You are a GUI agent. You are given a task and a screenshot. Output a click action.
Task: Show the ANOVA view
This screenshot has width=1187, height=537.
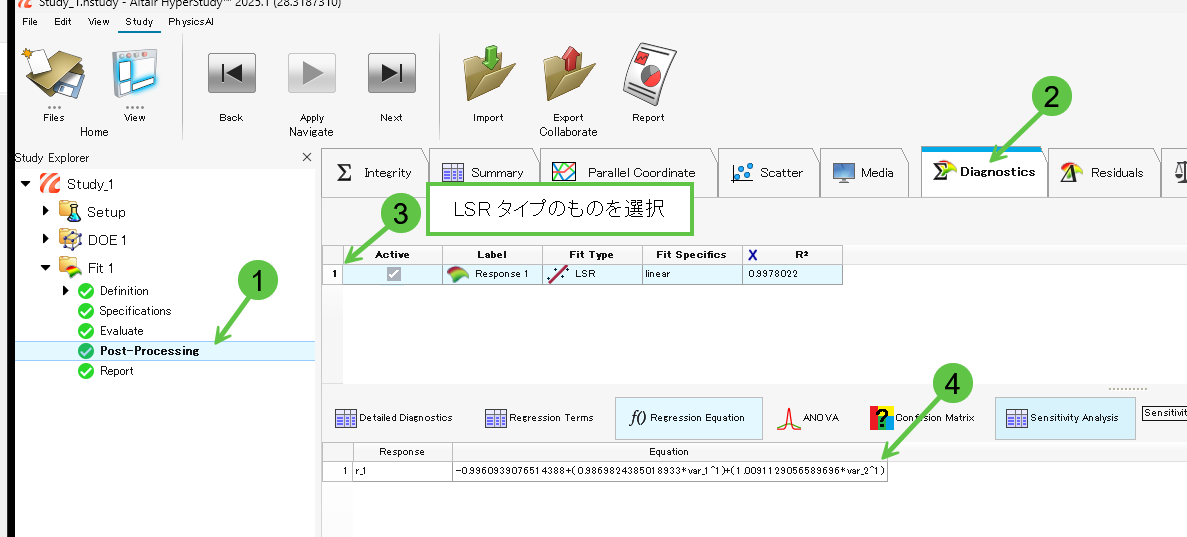(x=808, y=418)
